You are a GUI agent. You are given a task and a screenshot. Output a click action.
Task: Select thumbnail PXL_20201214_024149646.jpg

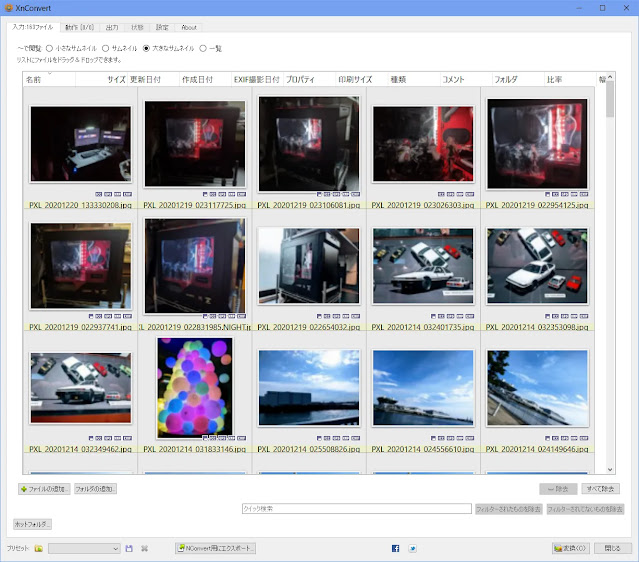click(x=537, y=388)
